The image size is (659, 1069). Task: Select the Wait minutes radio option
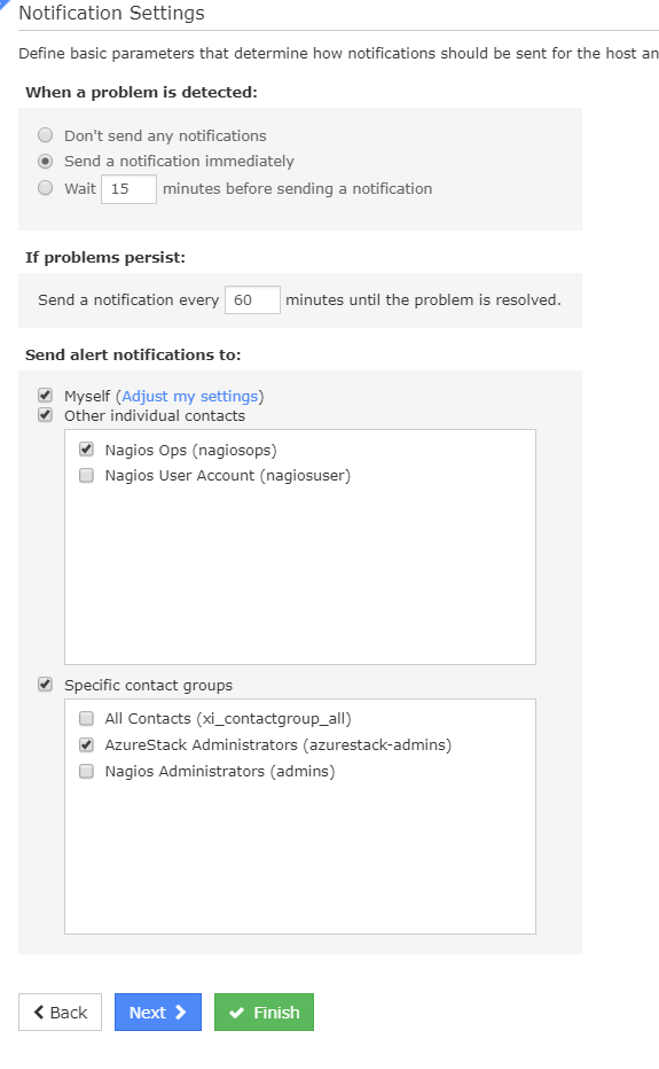pos(45,188)
